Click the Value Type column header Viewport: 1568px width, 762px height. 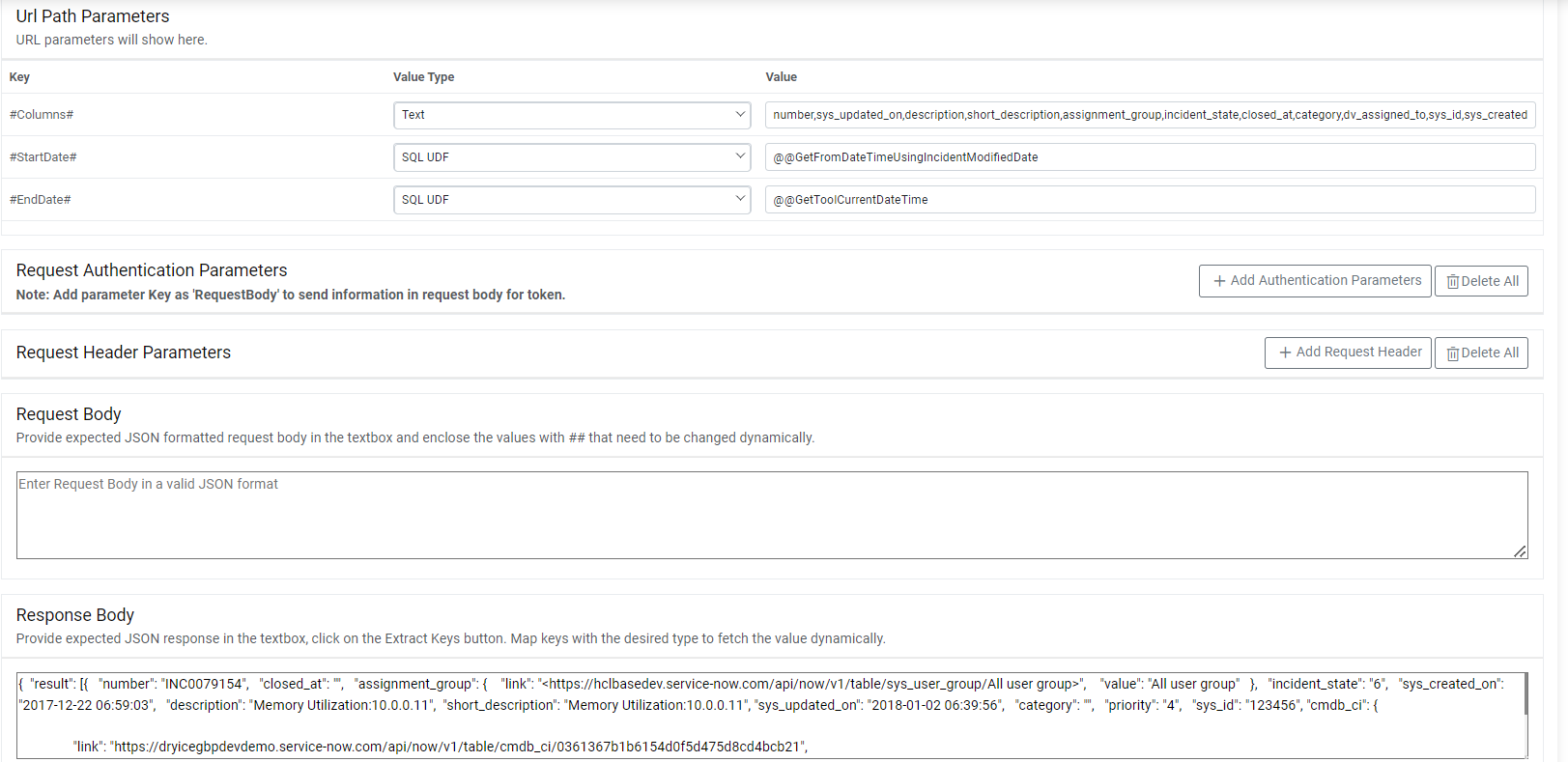click(x=423, y=77)
